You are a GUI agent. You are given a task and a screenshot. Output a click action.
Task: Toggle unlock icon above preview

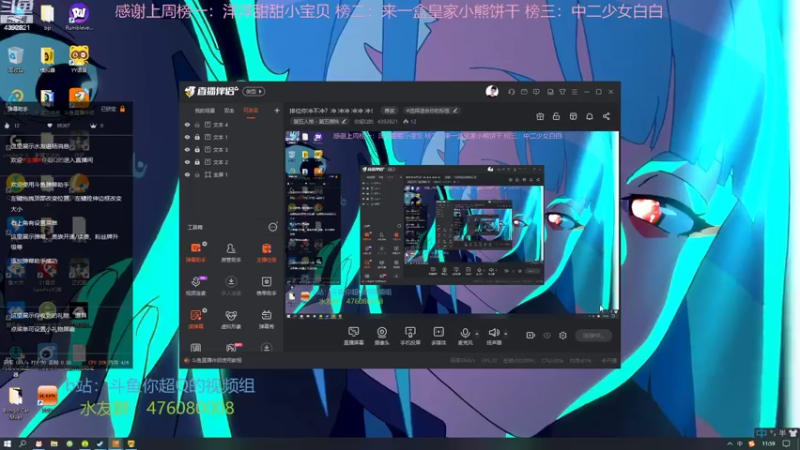(556, 116)
